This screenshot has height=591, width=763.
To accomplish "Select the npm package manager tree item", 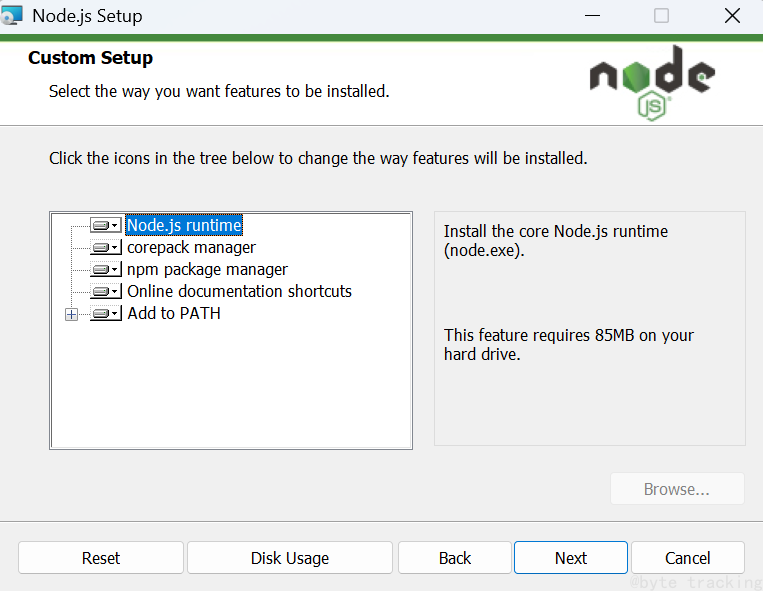I will tap(207, 269).
